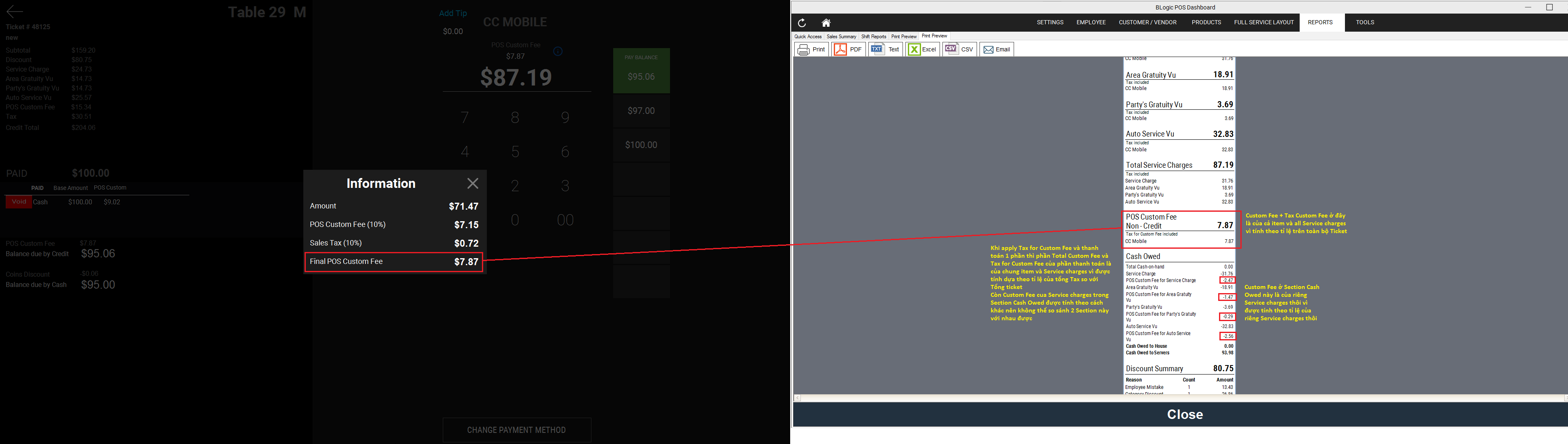Export report as Text file

coord(885,49)
